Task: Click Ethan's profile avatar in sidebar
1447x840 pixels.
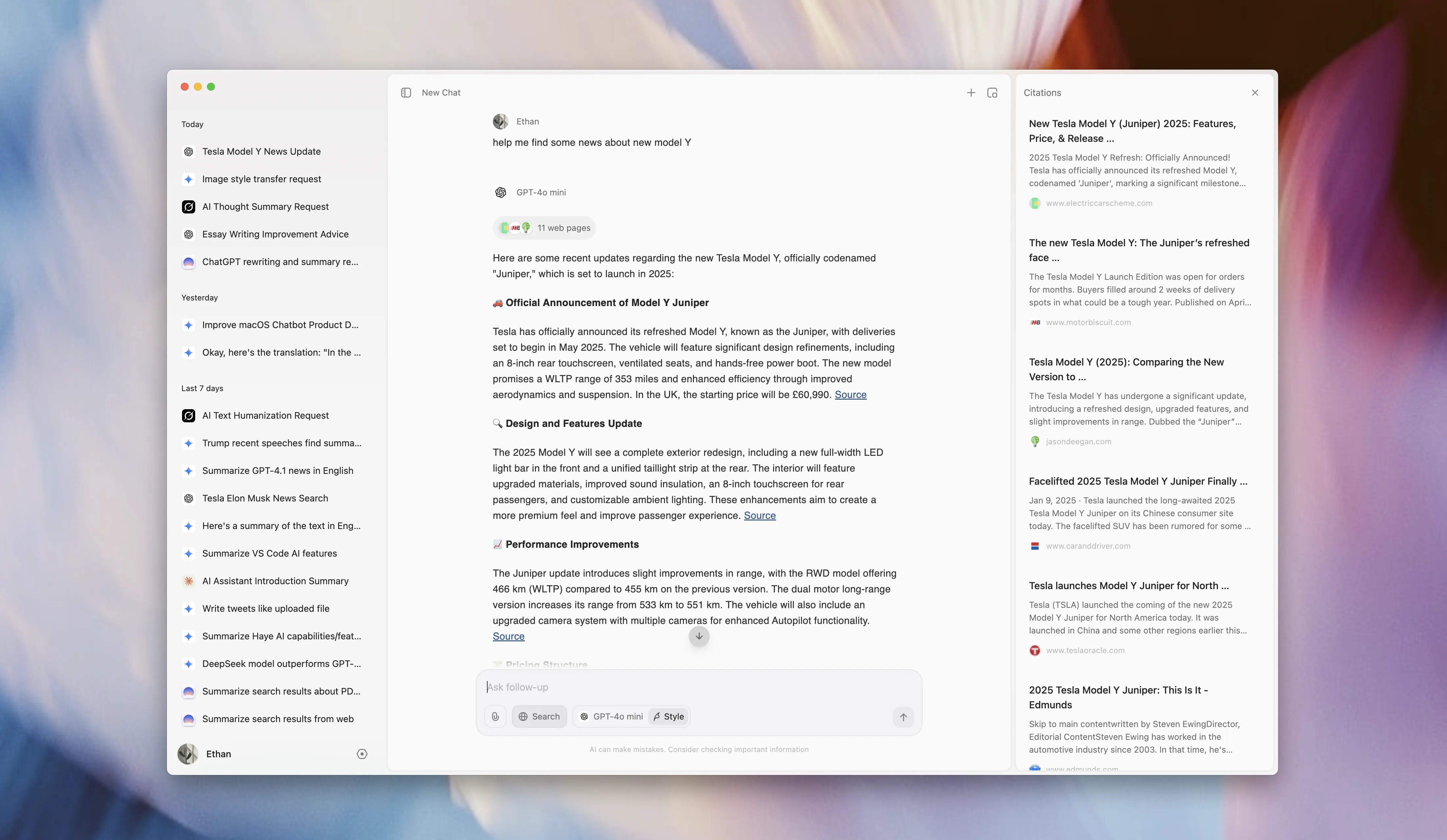Action: tap(188, 754)
